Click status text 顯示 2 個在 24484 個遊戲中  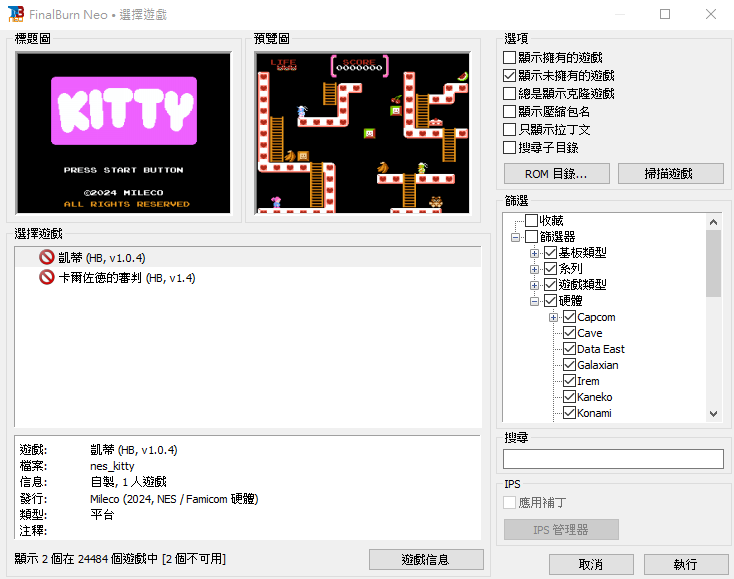[86, 559]
